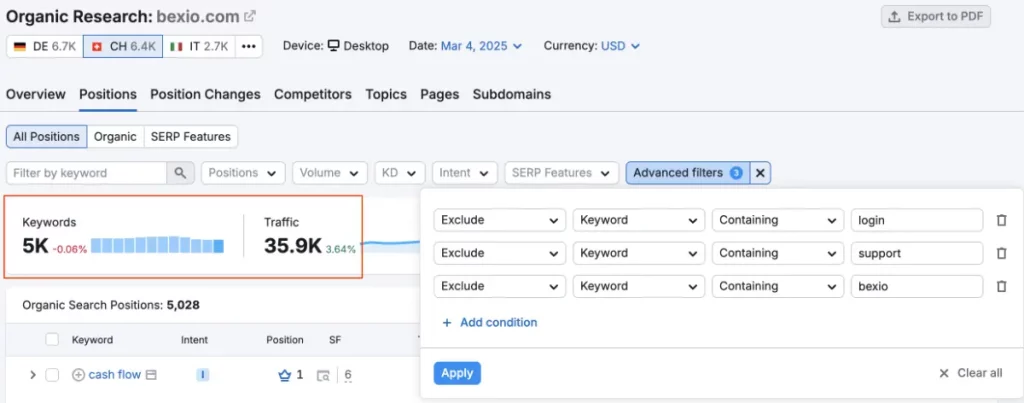This screenshot has height=403, width=1024.
Task: Open the SERP Features filter dropdown
Action: click(x=562, y=173)
